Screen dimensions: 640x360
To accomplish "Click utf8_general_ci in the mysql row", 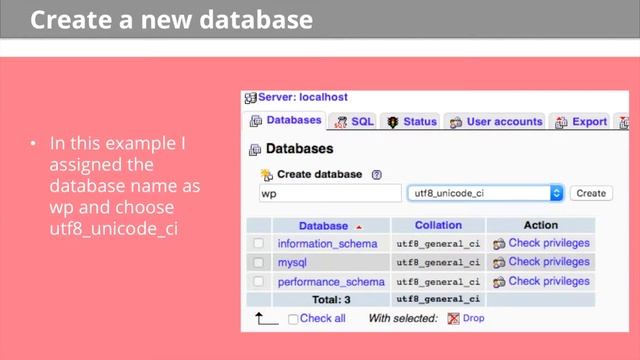I will click(438, 262).
